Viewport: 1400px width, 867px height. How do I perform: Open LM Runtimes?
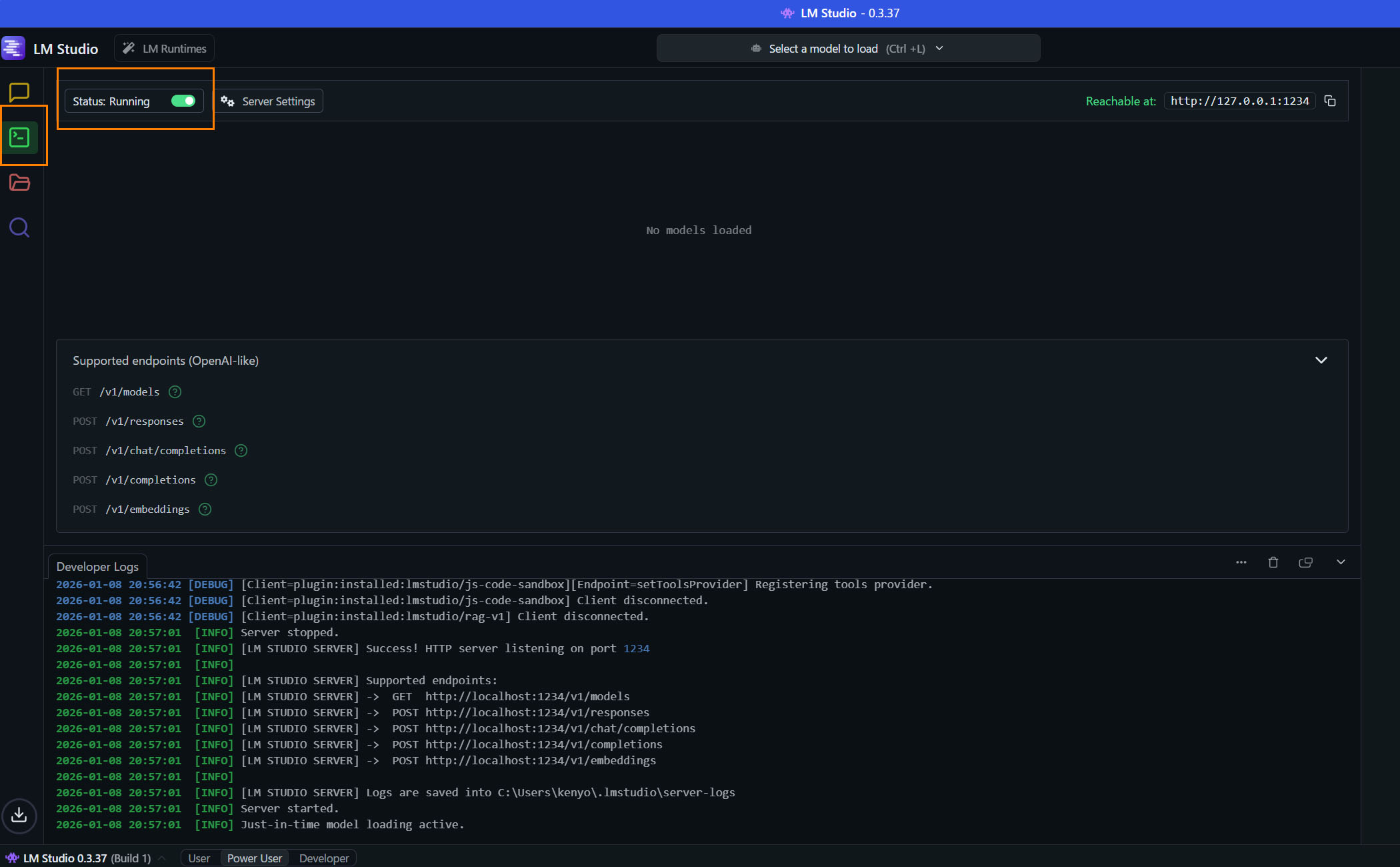coord(165,49)
